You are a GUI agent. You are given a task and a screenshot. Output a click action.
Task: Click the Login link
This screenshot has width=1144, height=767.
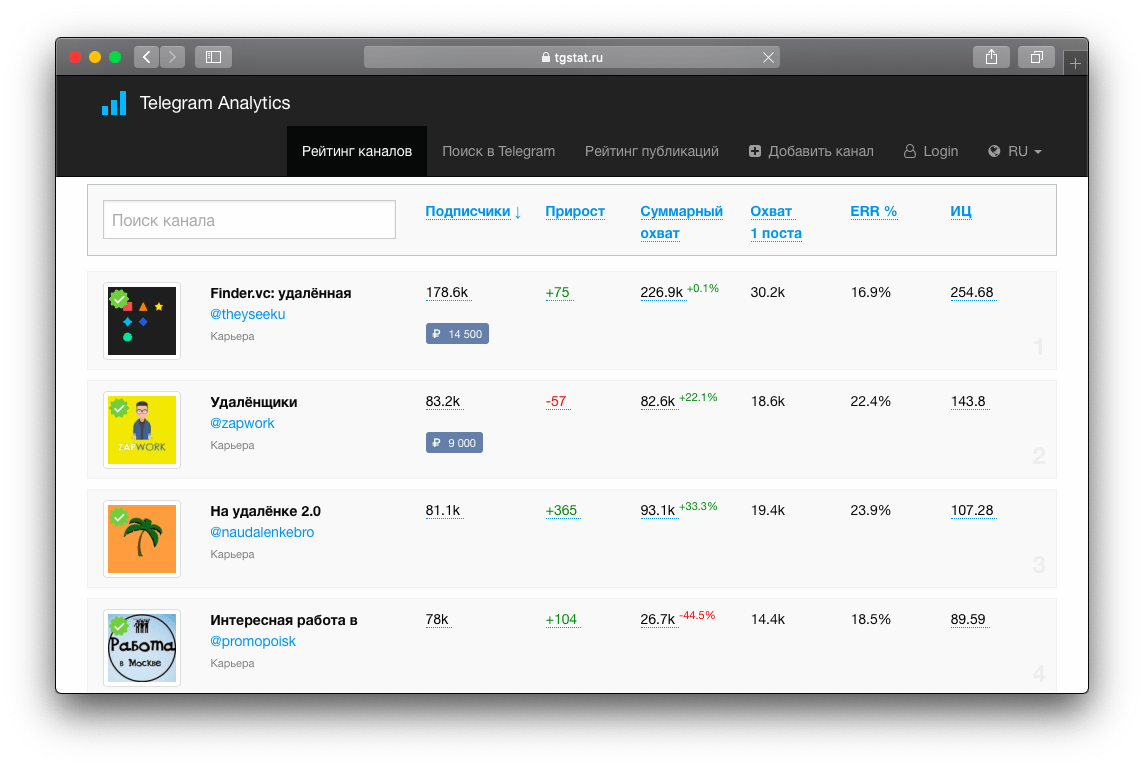click(x=931, y=151)
